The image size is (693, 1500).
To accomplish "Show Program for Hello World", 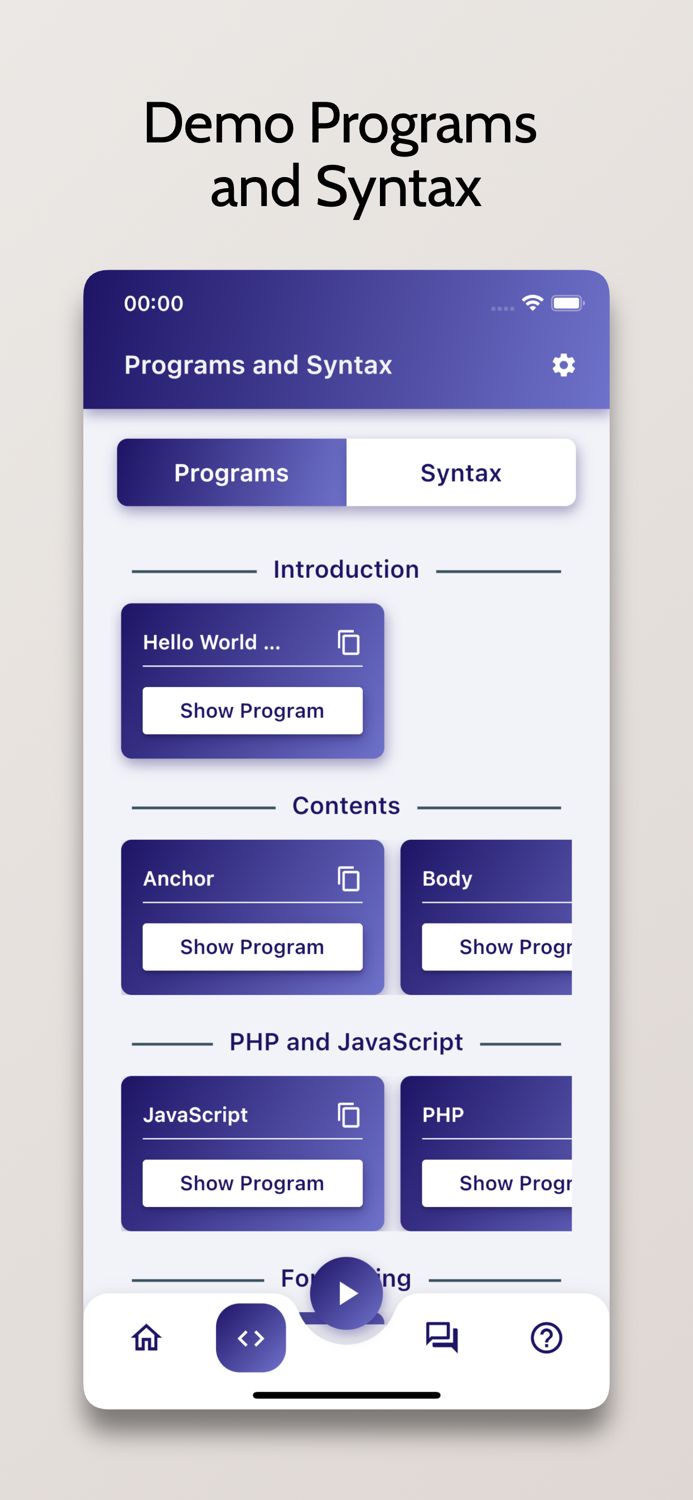I will click(252, 710).
